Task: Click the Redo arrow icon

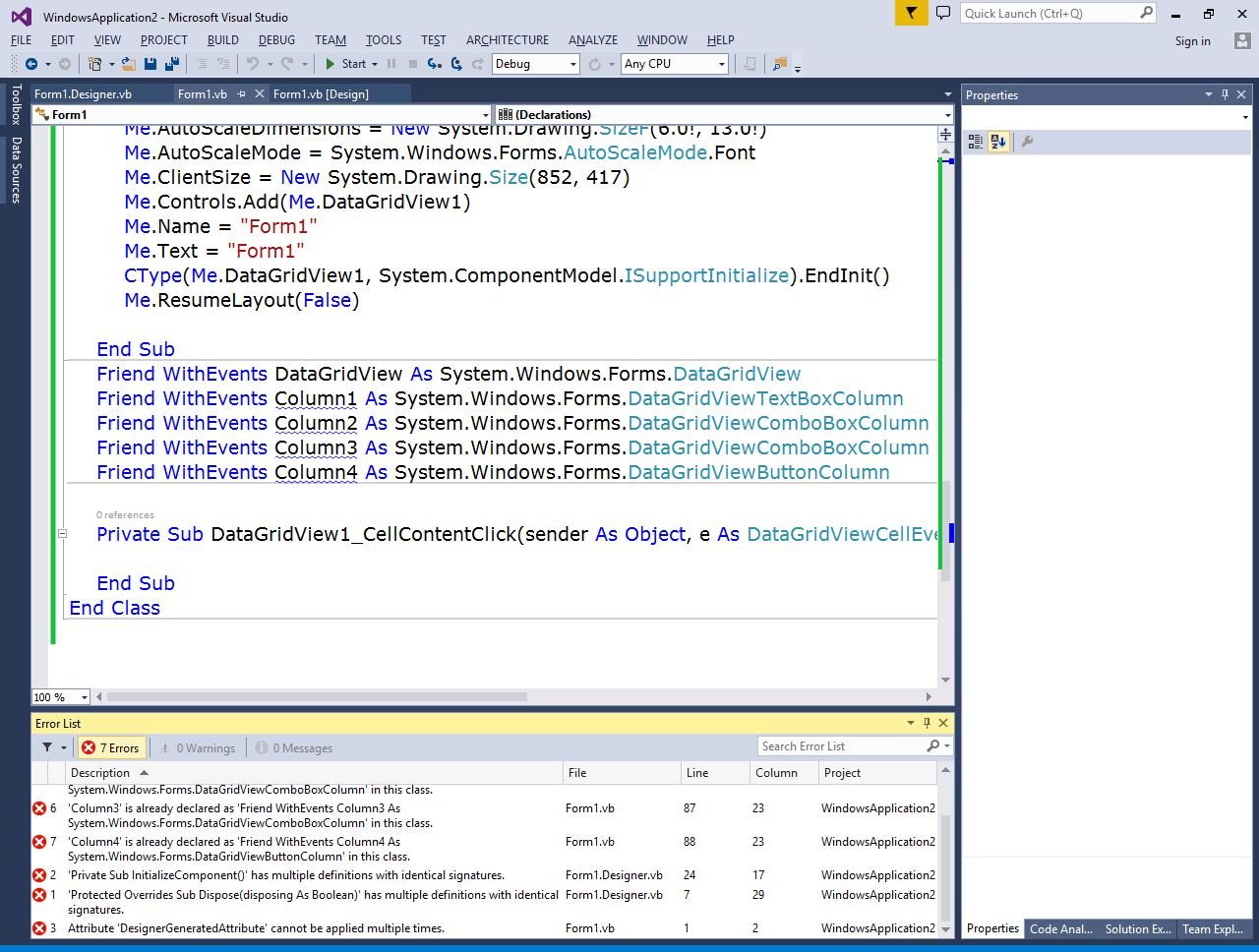Action: [287, 64]
